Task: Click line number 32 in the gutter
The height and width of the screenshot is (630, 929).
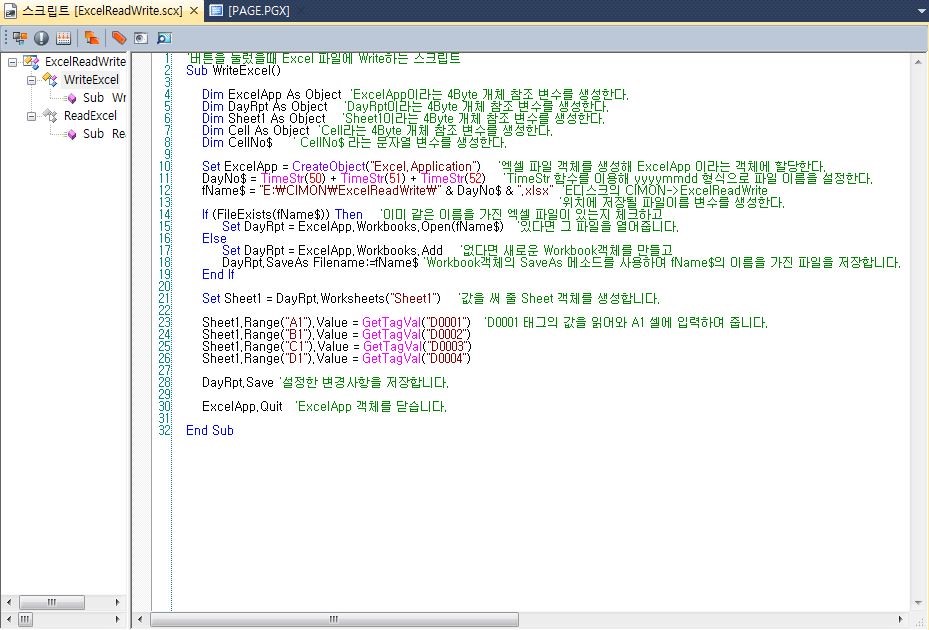Action: [x=164, y=430]
